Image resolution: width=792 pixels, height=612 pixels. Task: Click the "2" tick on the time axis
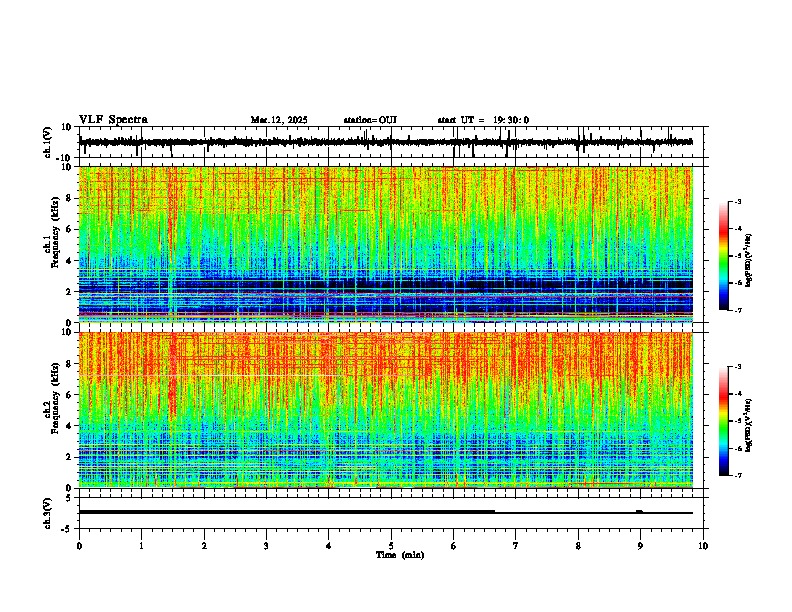(204, 545)
